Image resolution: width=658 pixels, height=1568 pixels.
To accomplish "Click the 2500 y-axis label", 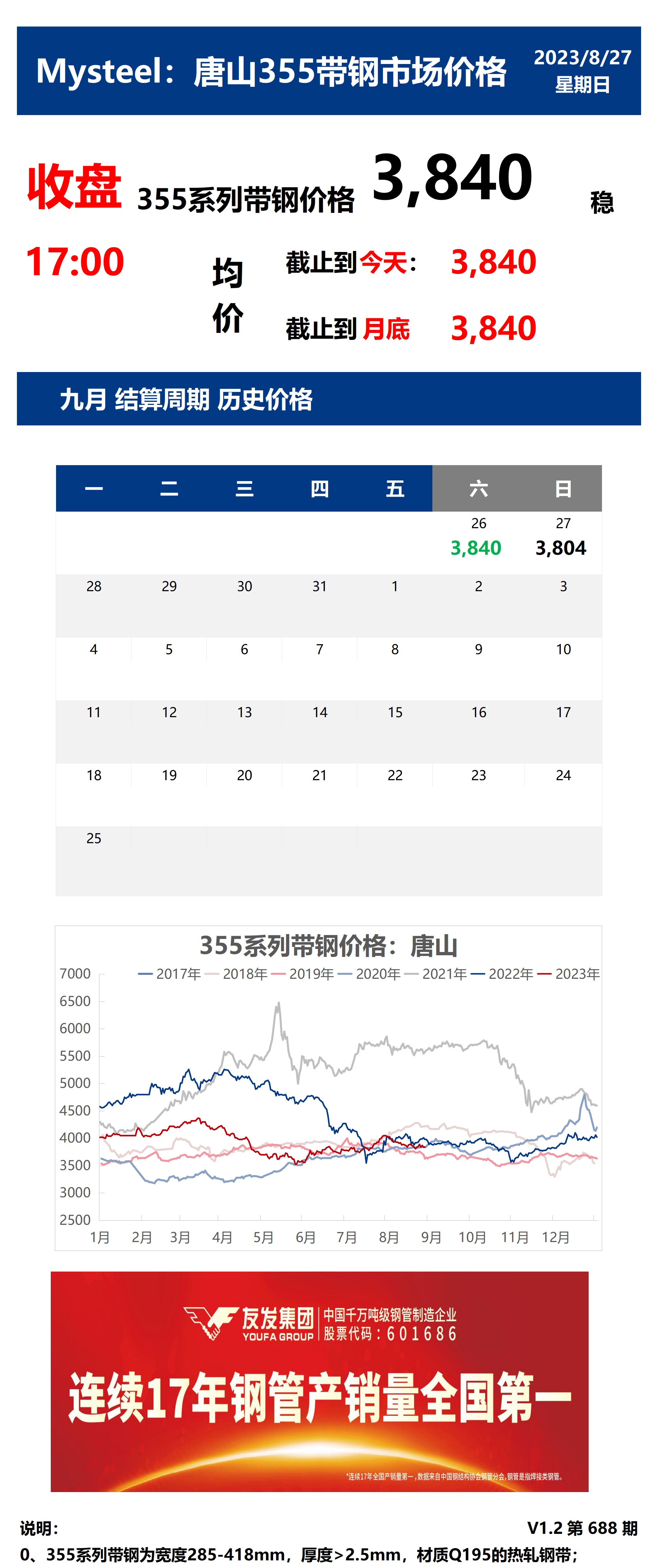I will [75, 1220].
